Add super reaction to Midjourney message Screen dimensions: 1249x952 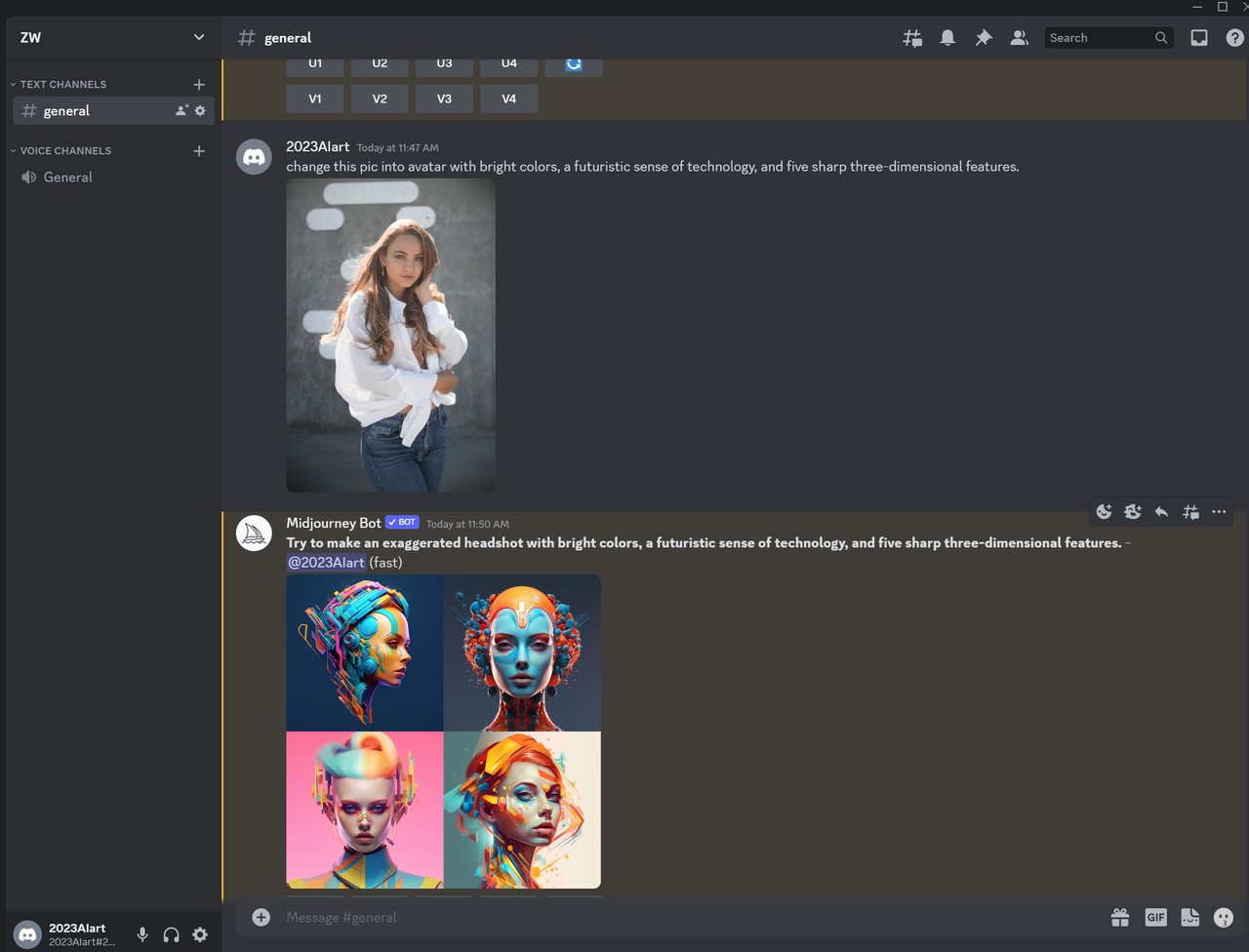point(1132,511)
